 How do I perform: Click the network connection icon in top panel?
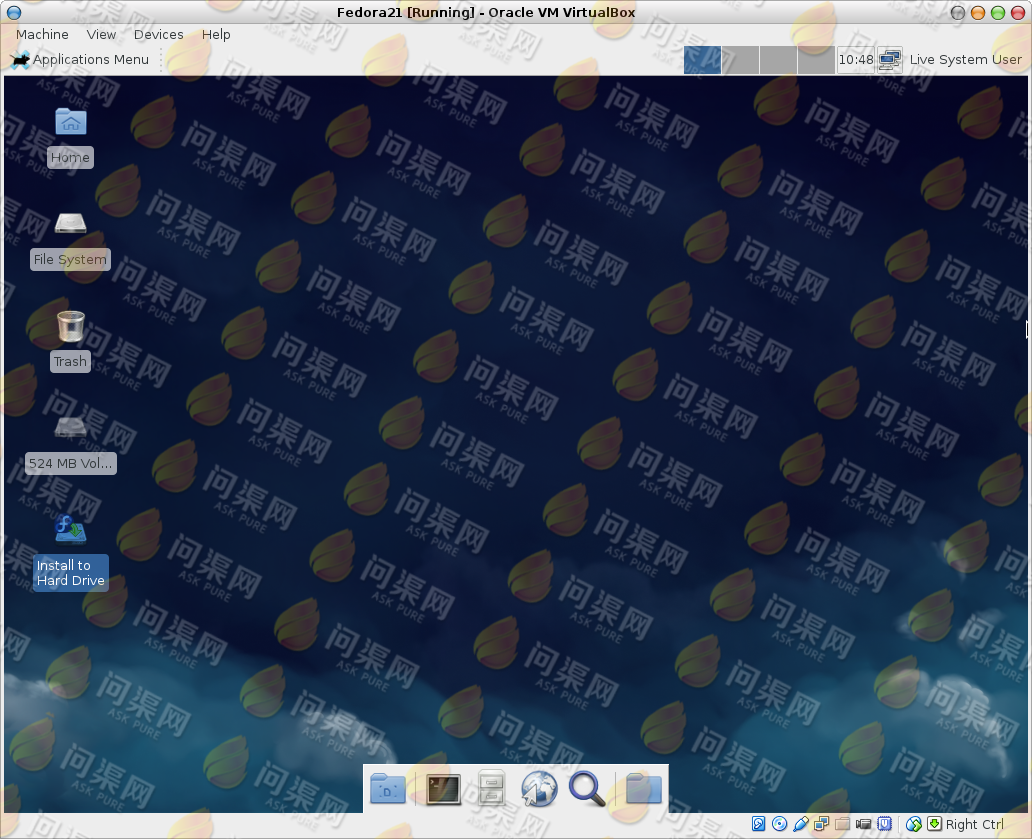point(890,59)
